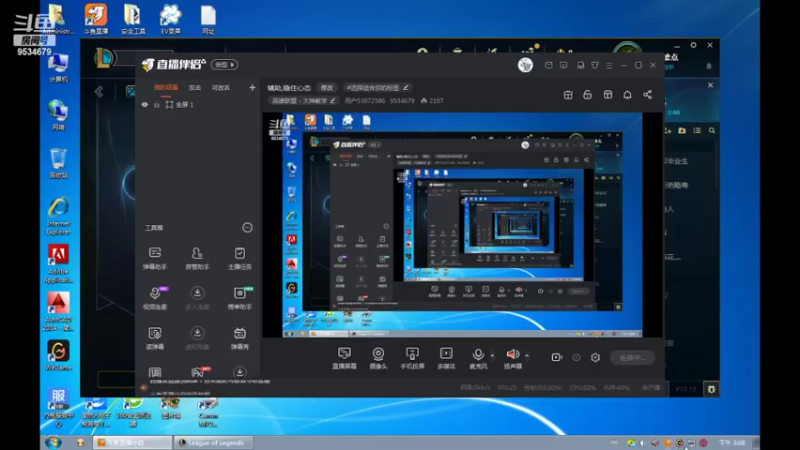Click the 连接中 start-stream button
Screen dimensions: 800x450
coord(633,358)
